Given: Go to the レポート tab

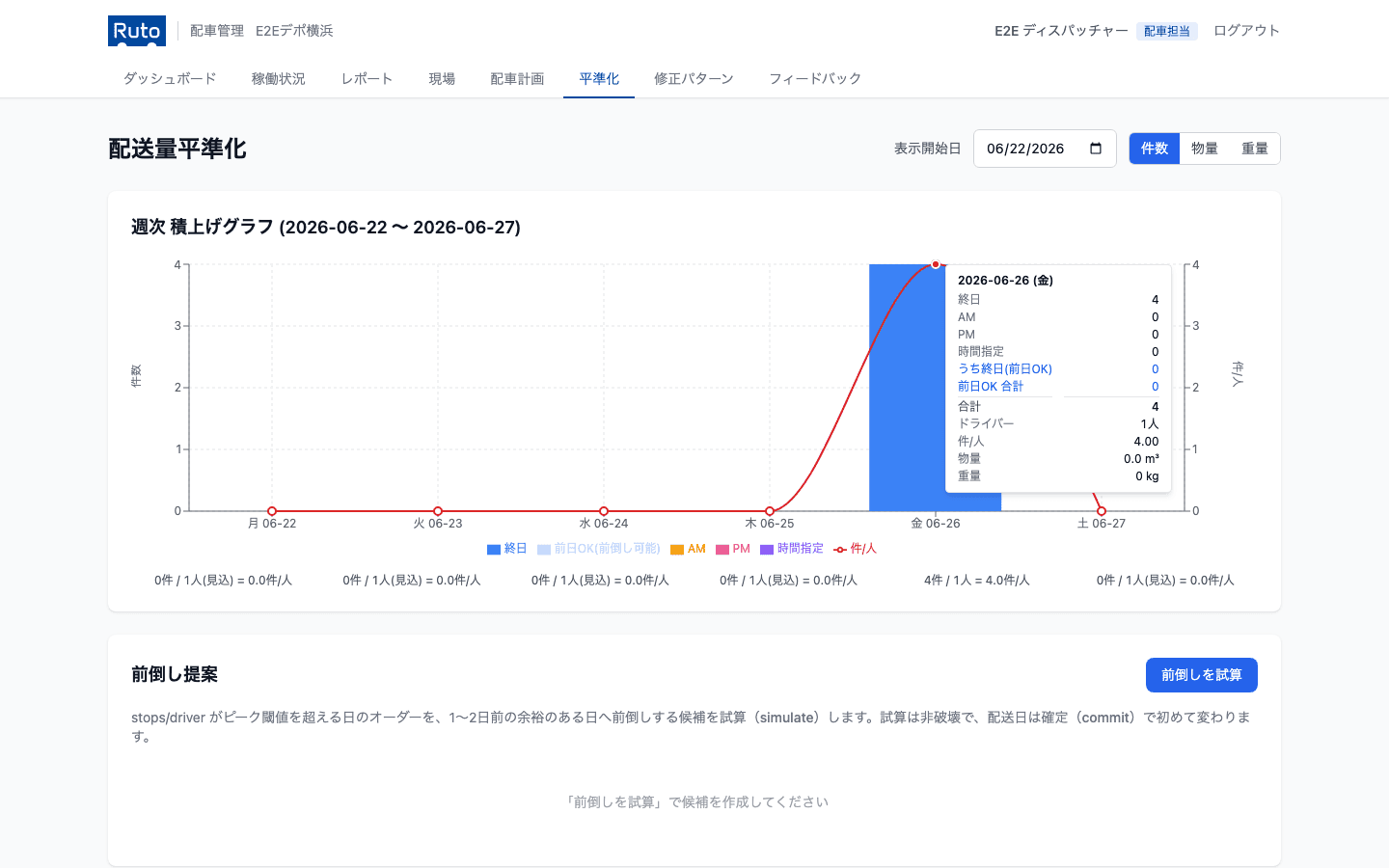Looking at the screenshot, I should 367,79.
